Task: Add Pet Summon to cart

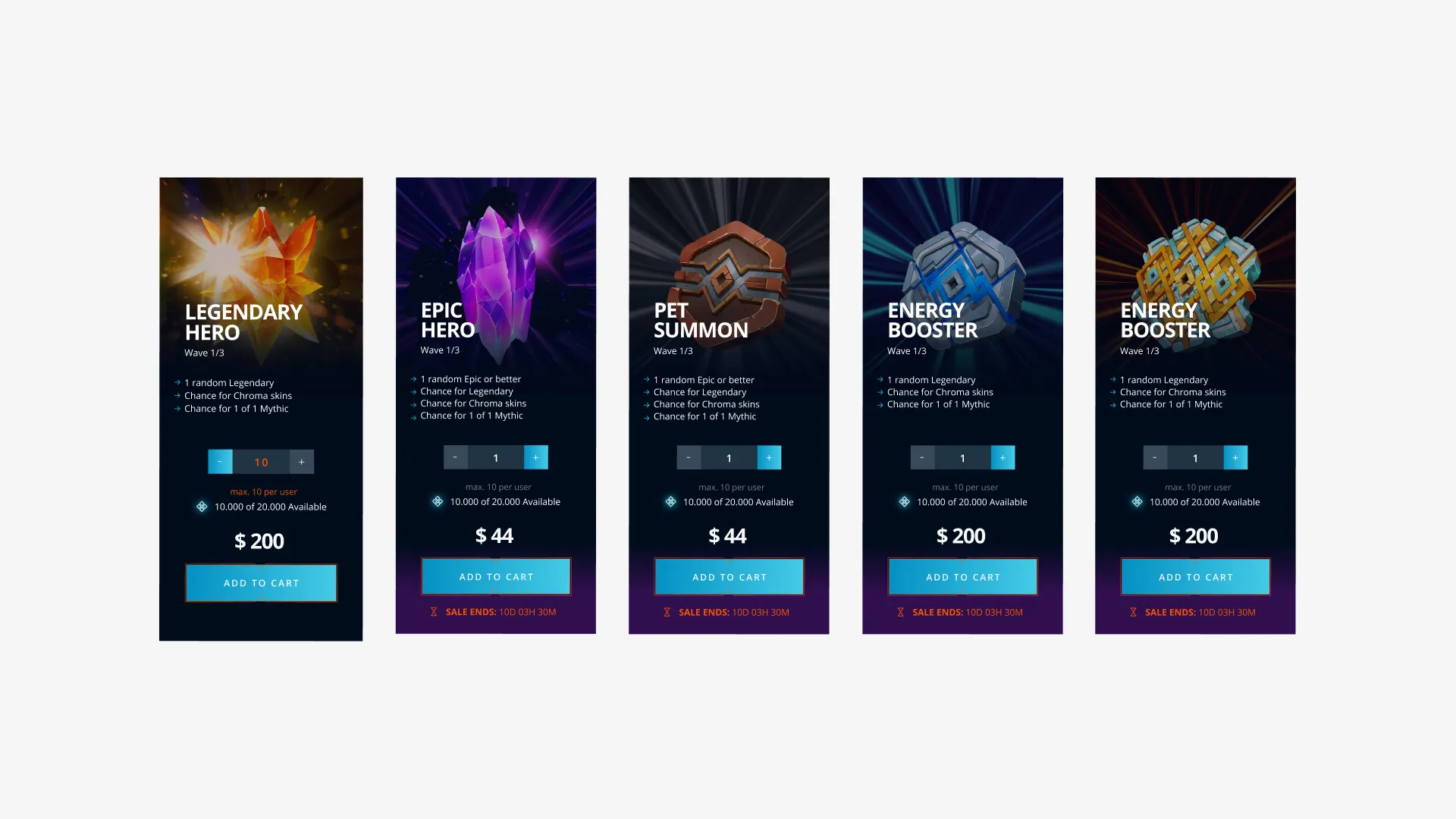Action: pyautogui.click(x=729, y=577)
